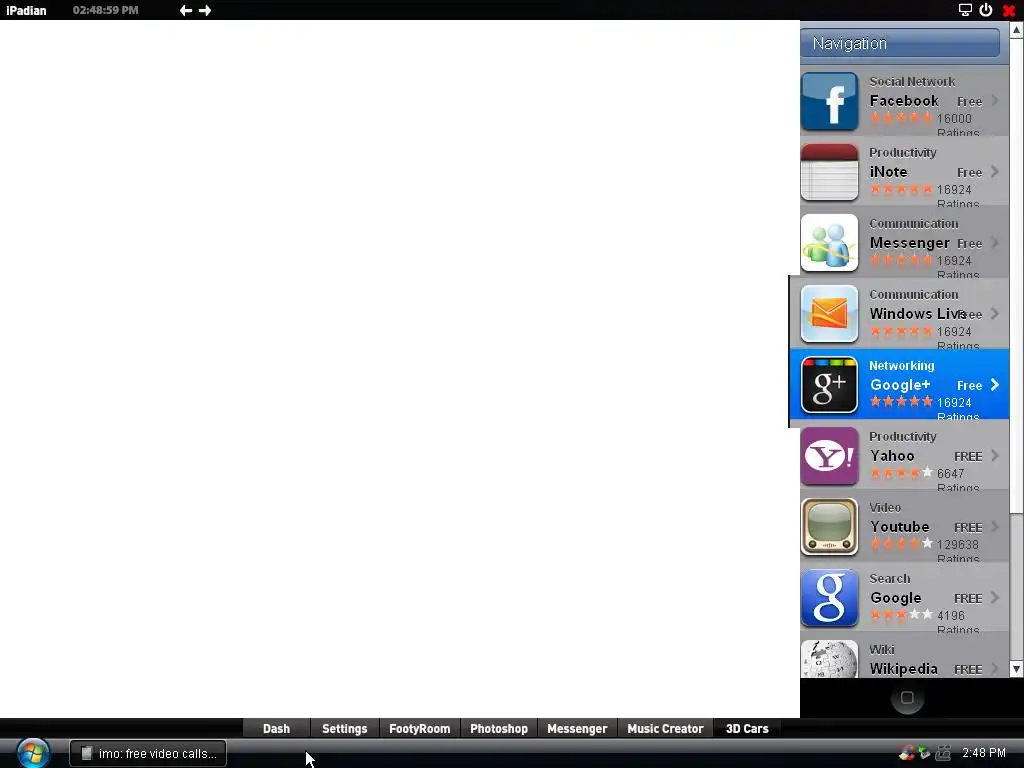Click the Video category text

click(x=885, y=507)
